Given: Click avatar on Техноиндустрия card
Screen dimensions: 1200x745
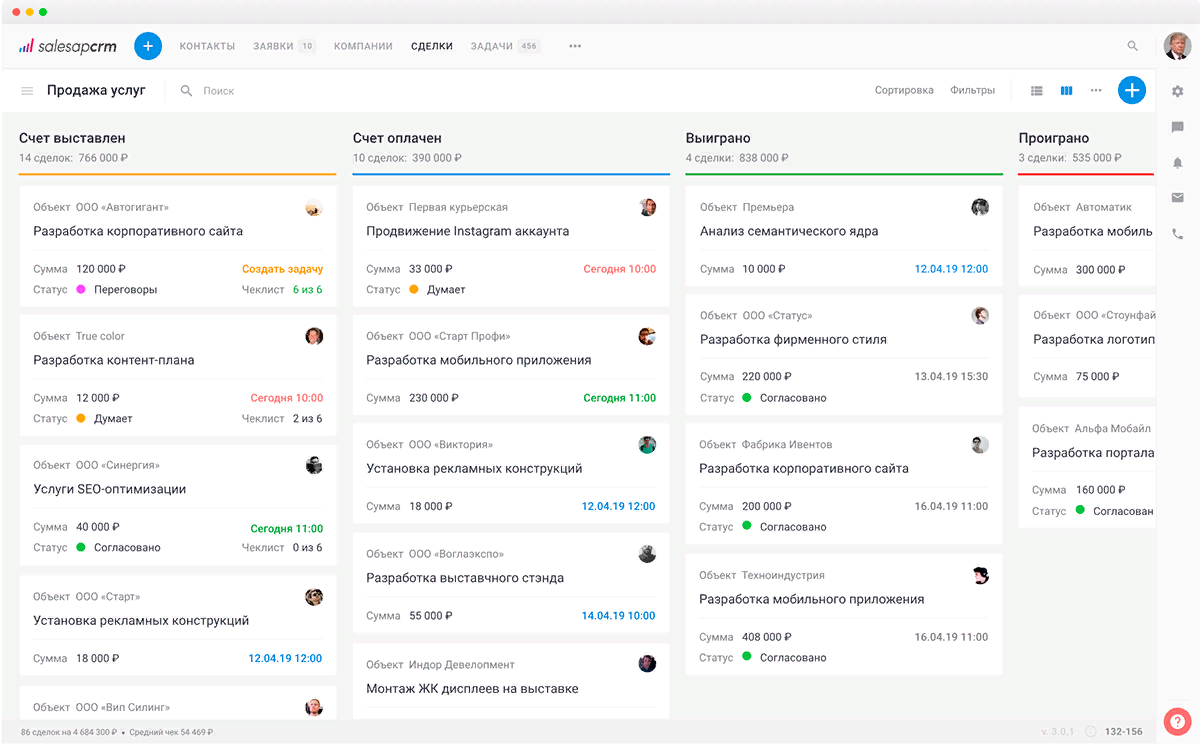Looking at the screenshot, I should (980, 575).
